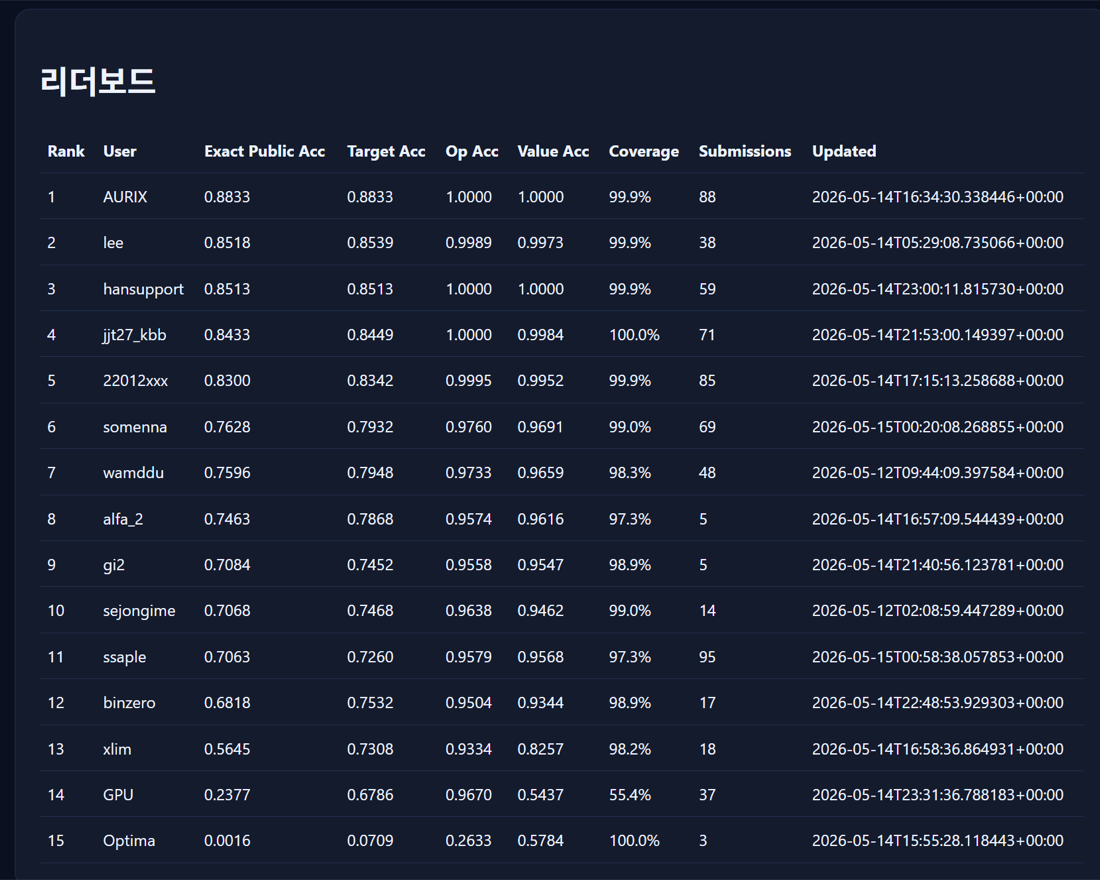
Task: Click Optima's exact accuracy 0.0016
Action: tap(227, 841)
